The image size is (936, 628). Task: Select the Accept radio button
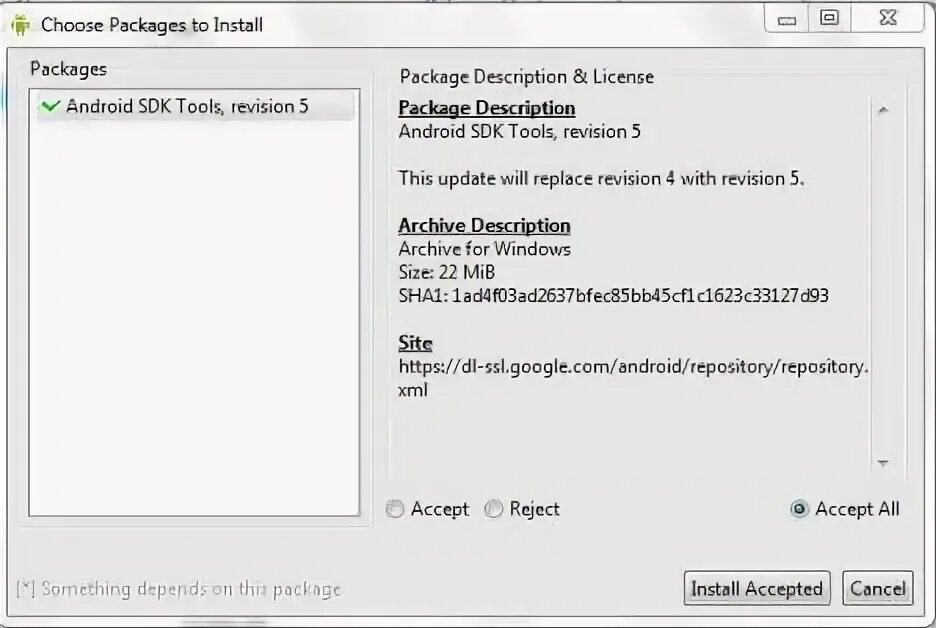(396, 509)
